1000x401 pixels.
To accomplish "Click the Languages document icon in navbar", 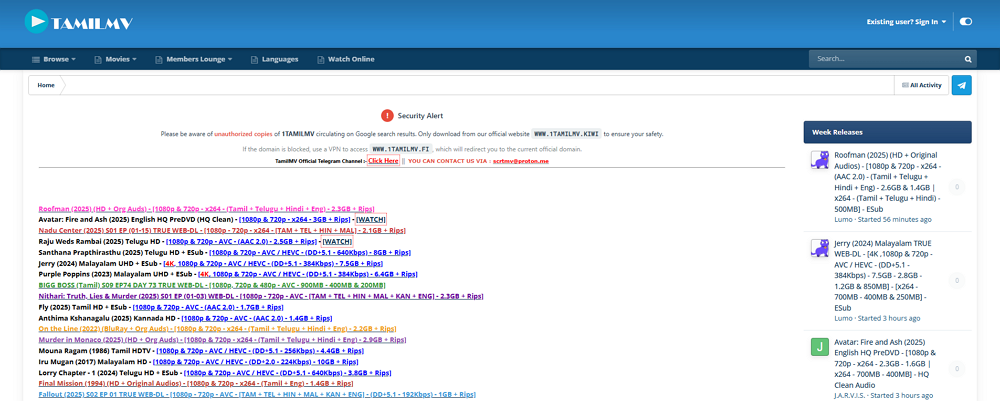I will coord(254,60).
